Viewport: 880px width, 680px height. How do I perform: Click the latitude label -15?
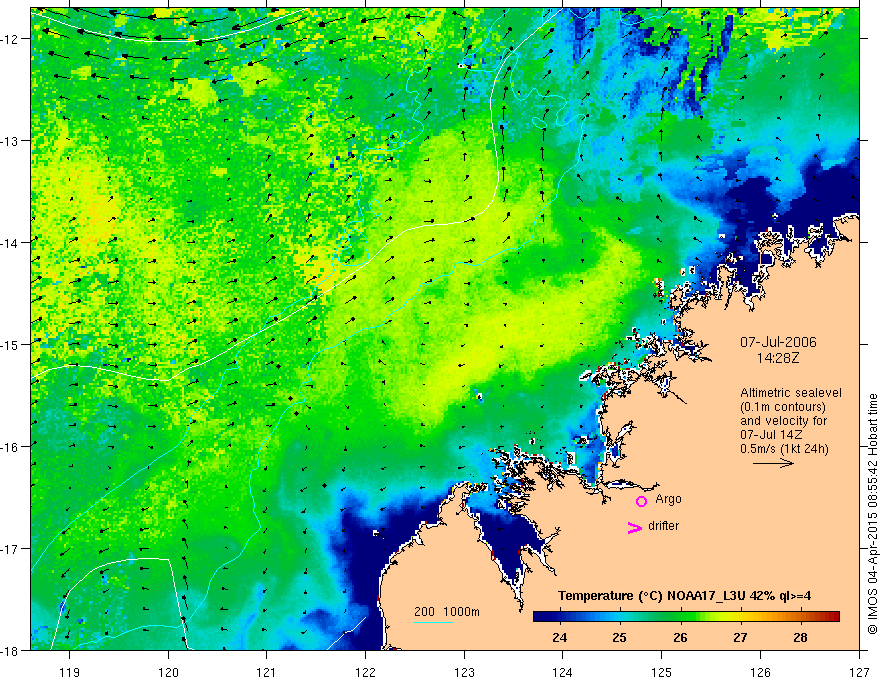tap(10, 345)
